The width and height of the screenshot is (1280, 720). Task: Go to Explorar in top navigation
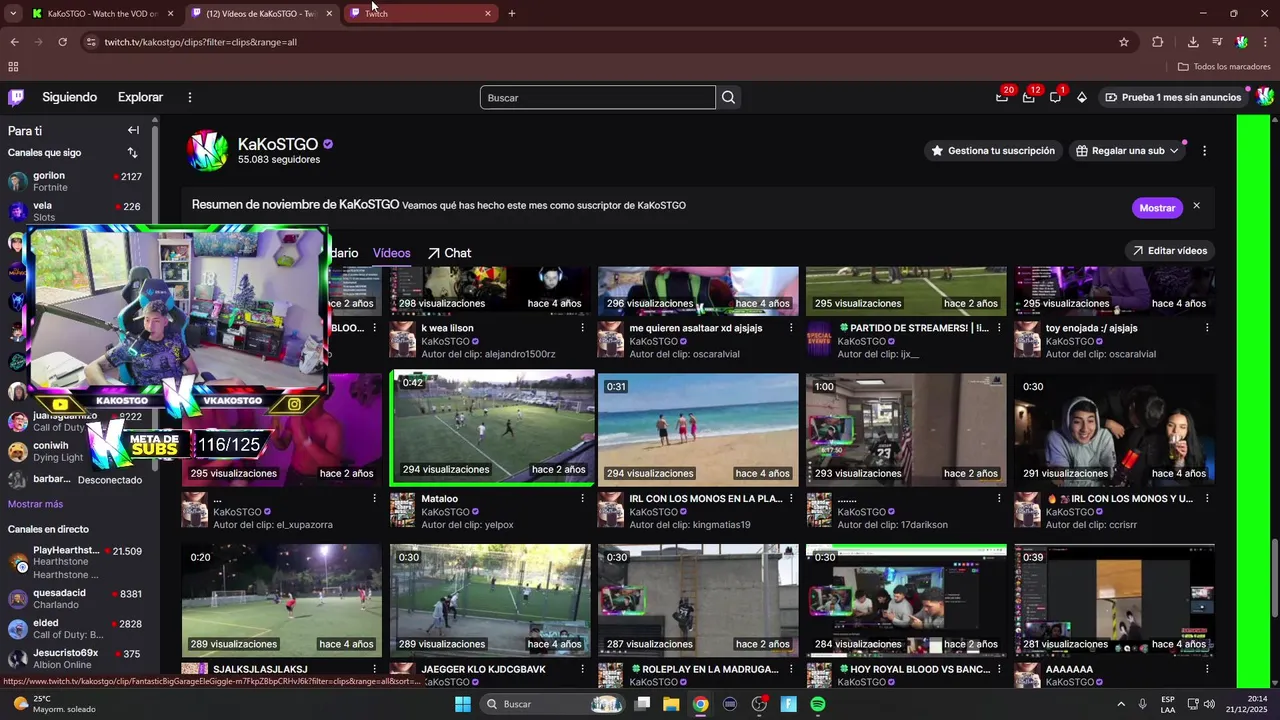pos(140,97)
